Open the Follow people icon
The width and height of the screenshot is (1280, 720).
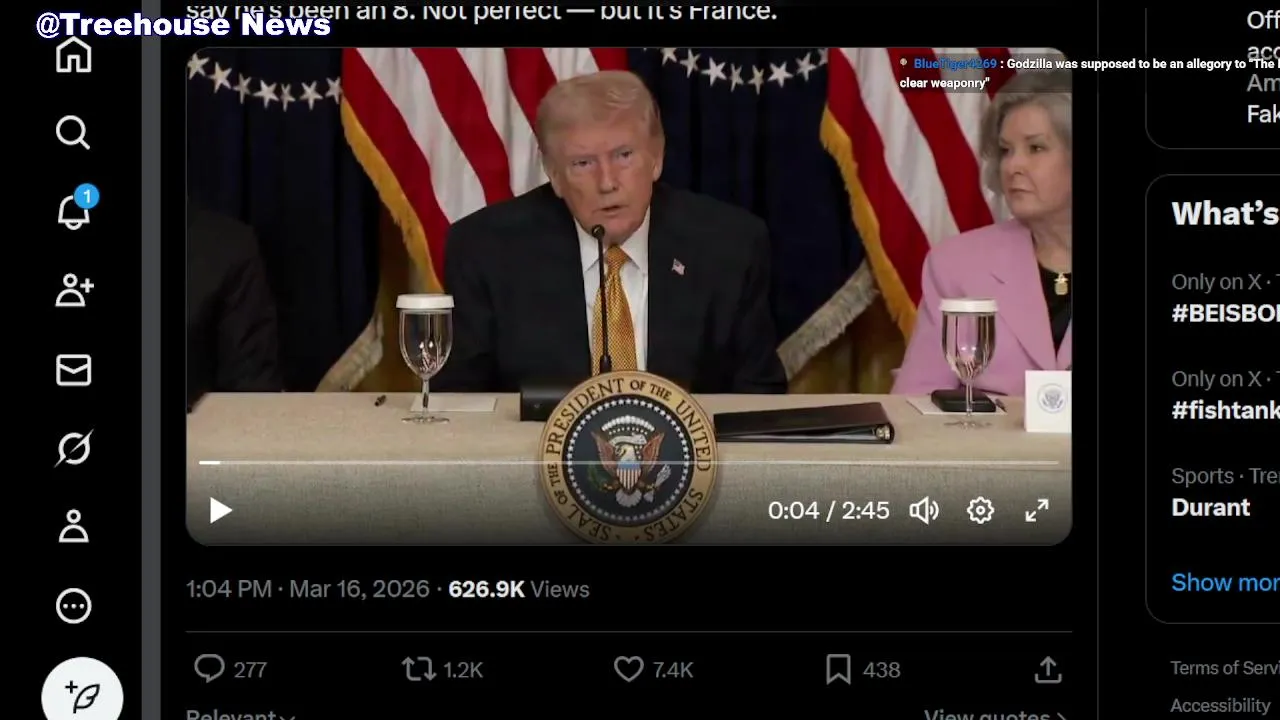(73, 290)
